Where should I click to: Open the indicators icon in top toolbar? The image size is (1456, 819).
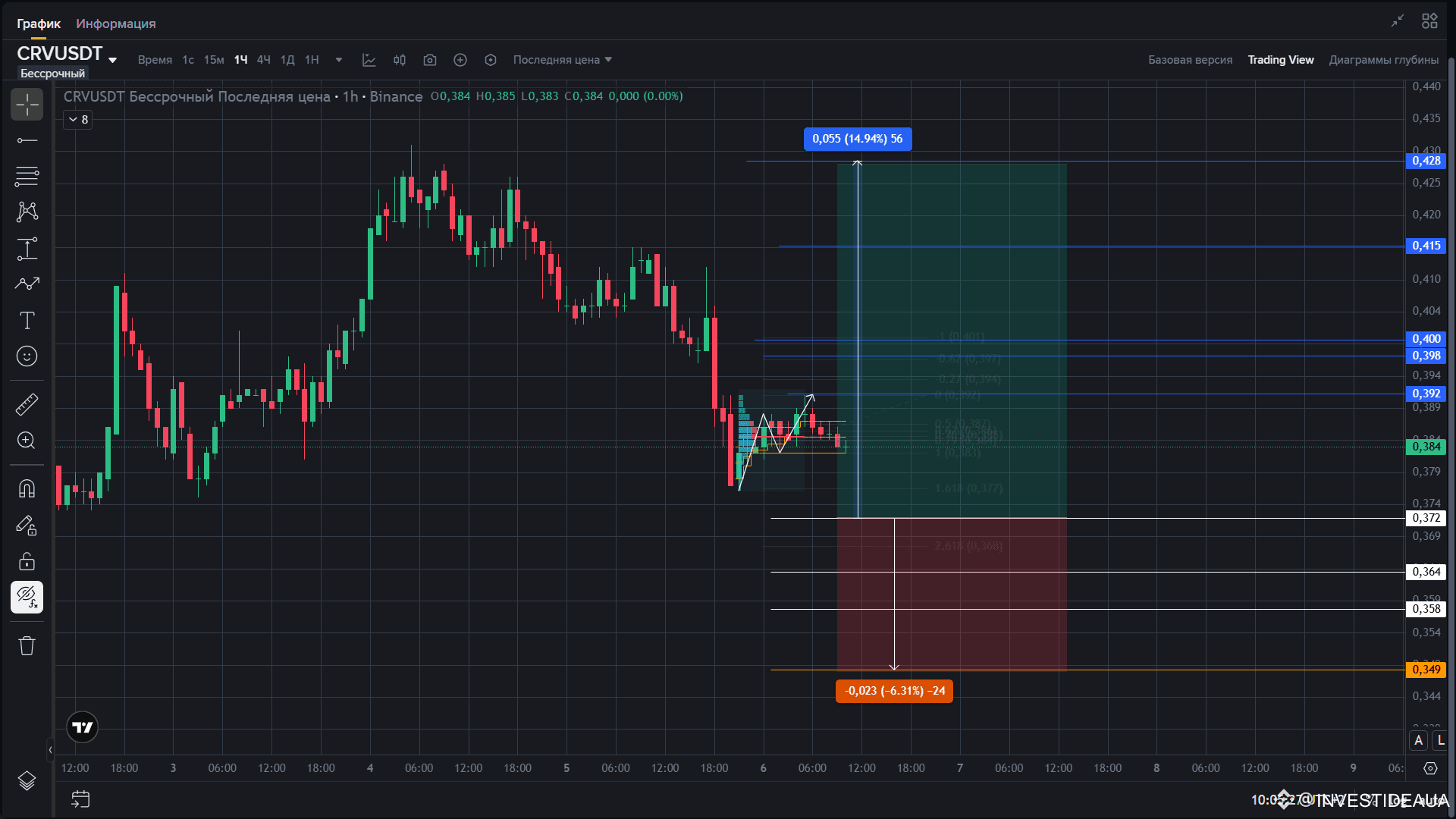[x=369, y=60]
